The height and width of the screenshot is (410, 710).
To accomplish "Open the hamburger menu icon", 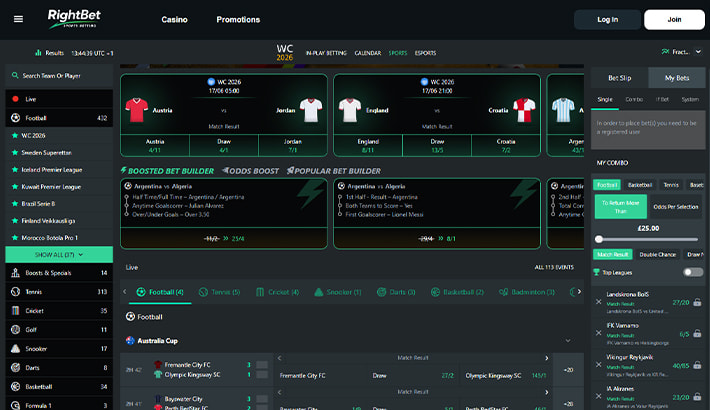I will (x=18, y=19).
